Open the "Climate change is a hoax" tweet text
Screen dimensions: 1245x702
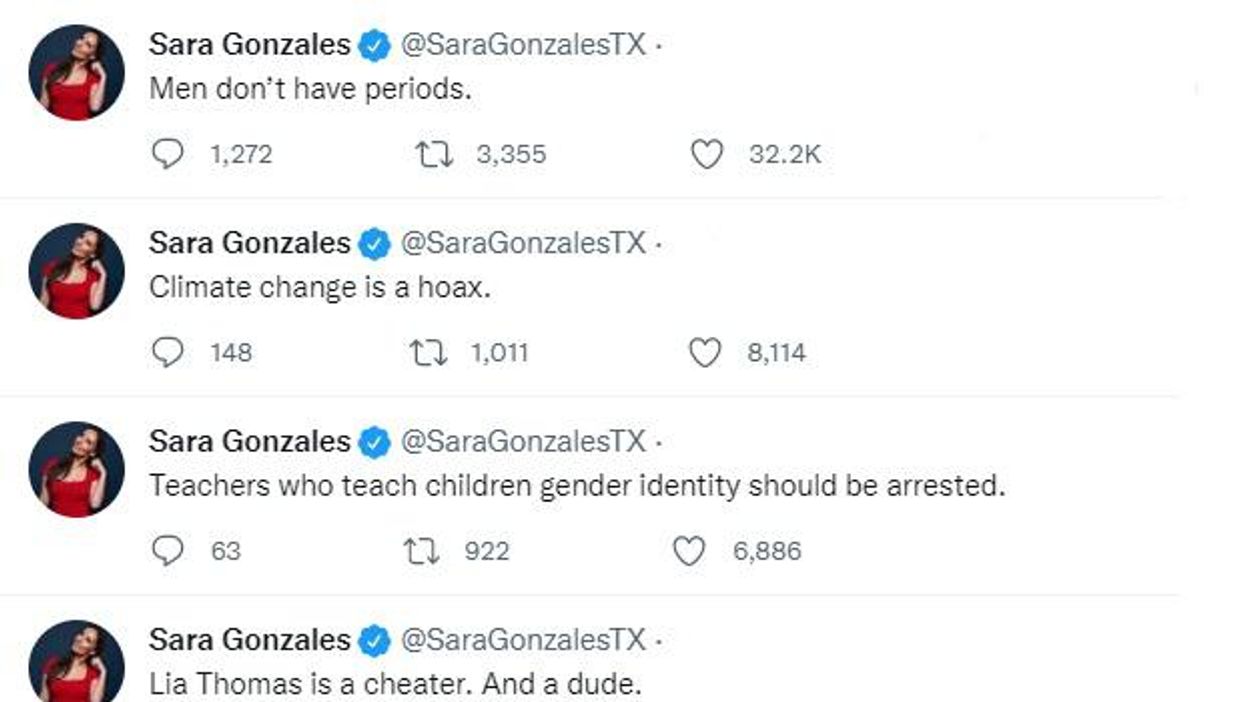point(321,288)
